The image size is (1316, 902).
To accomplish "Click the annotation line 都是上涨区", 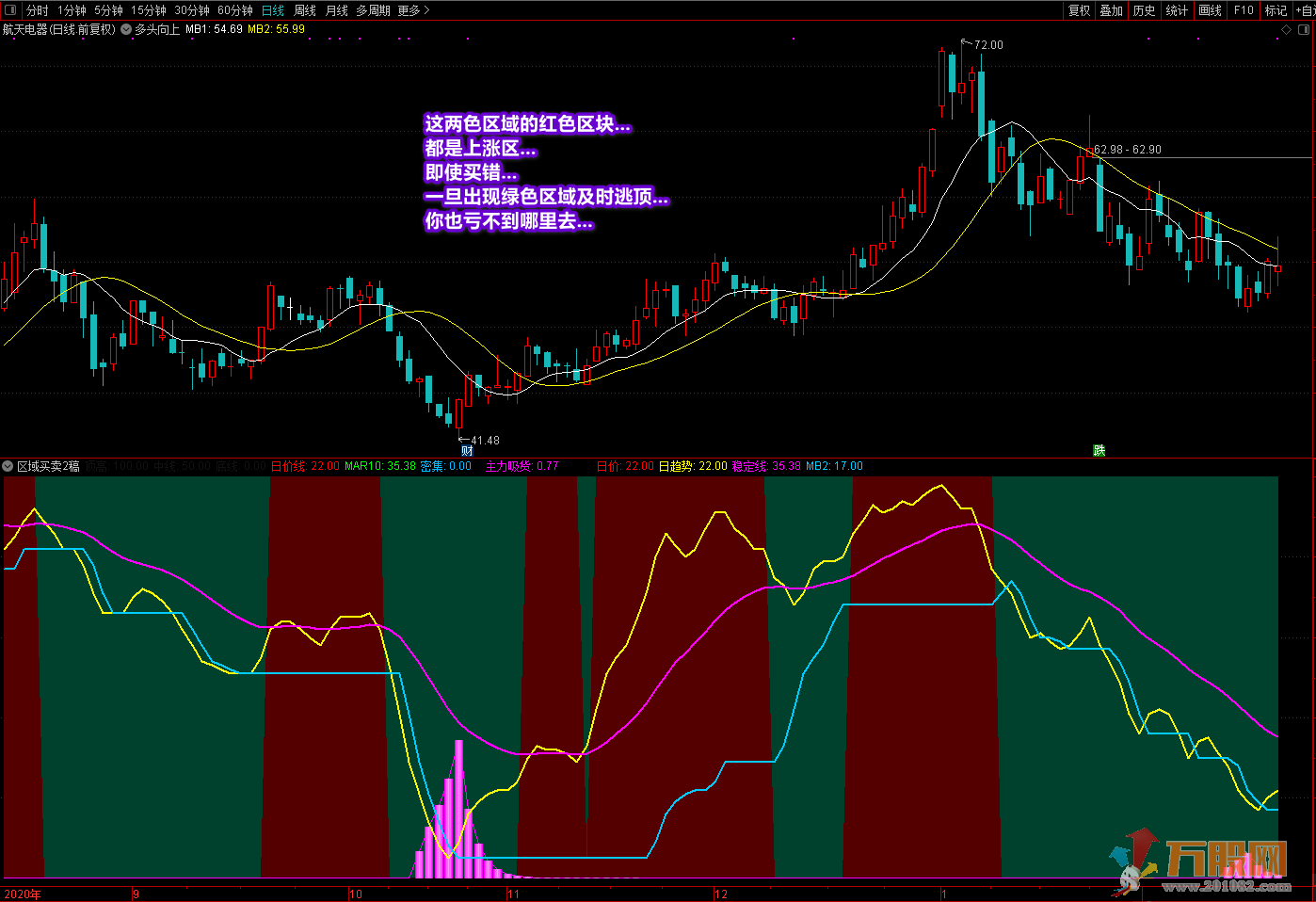I will pos(480,149).
